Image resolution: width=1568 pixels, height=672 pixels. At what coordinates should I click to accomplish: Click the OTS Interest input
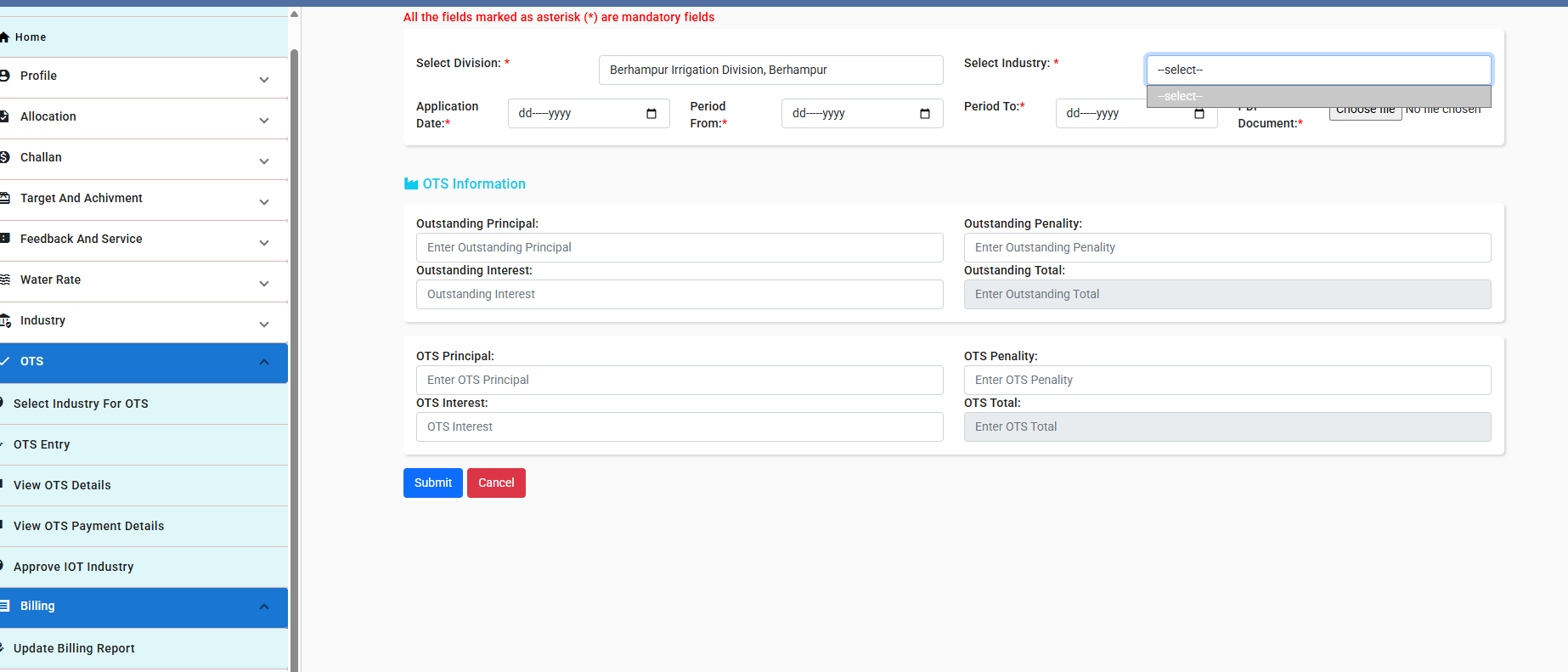(680, 426)
